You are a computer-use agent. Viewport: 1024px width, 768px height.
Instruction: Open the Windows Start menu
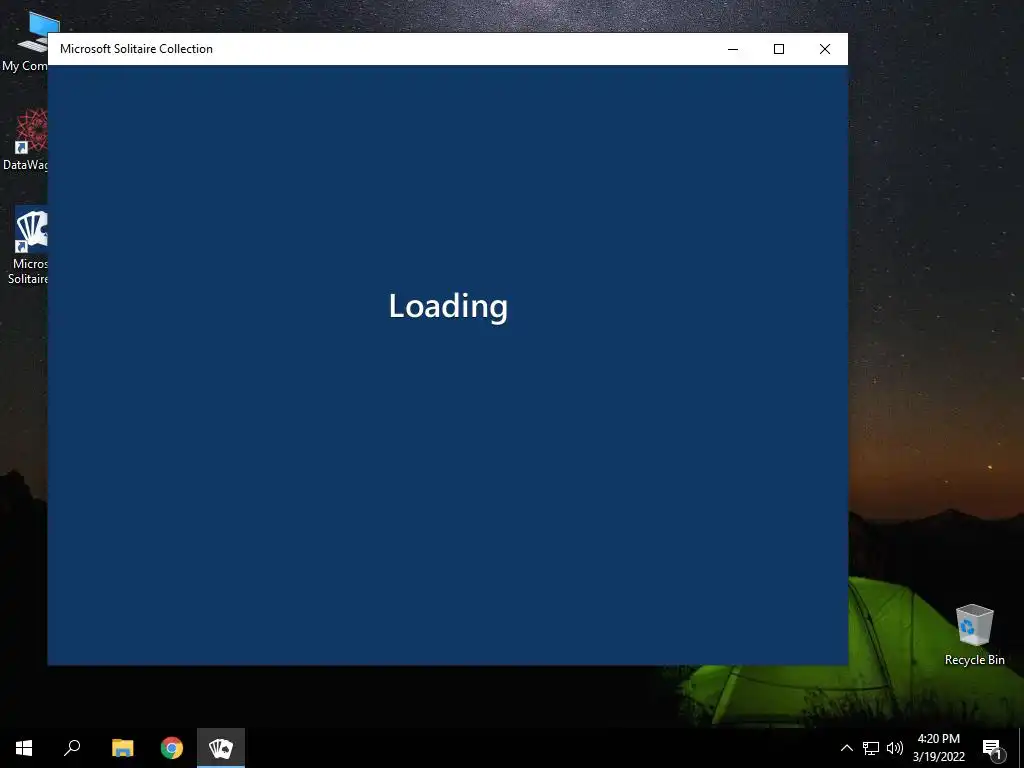24,748
